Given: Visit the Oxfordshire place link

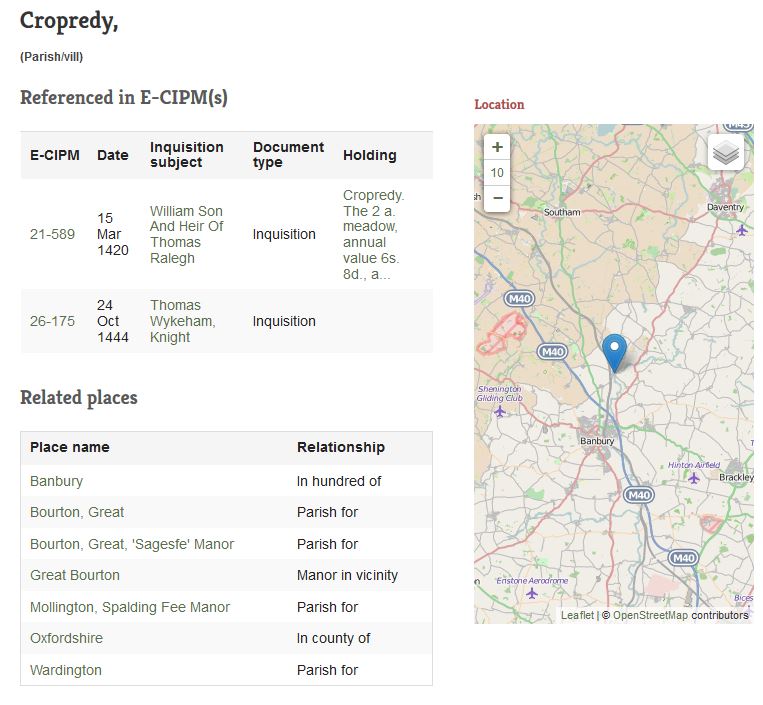Looking at the screenshot, I should pos(66,638).
